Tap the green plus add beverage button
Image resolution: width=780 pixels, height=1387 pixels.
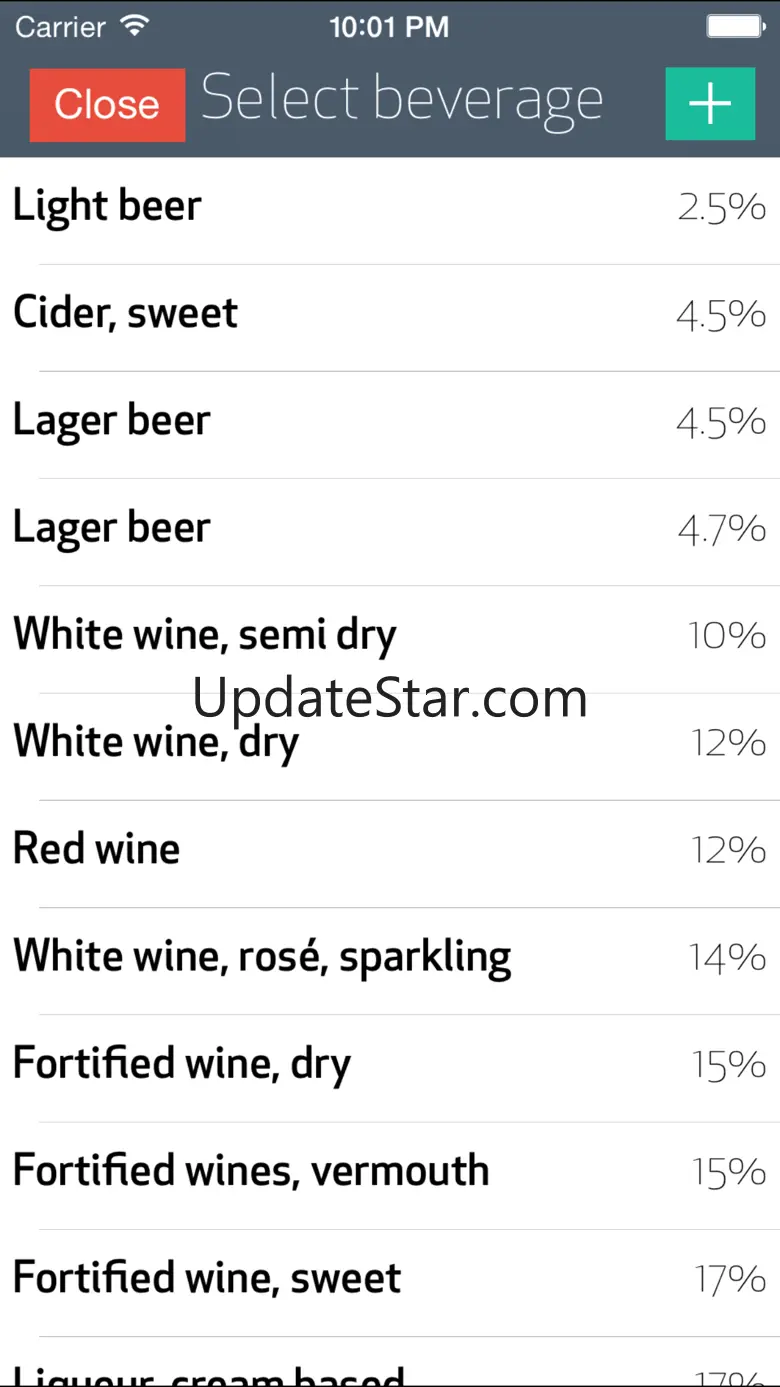point(710,104)
